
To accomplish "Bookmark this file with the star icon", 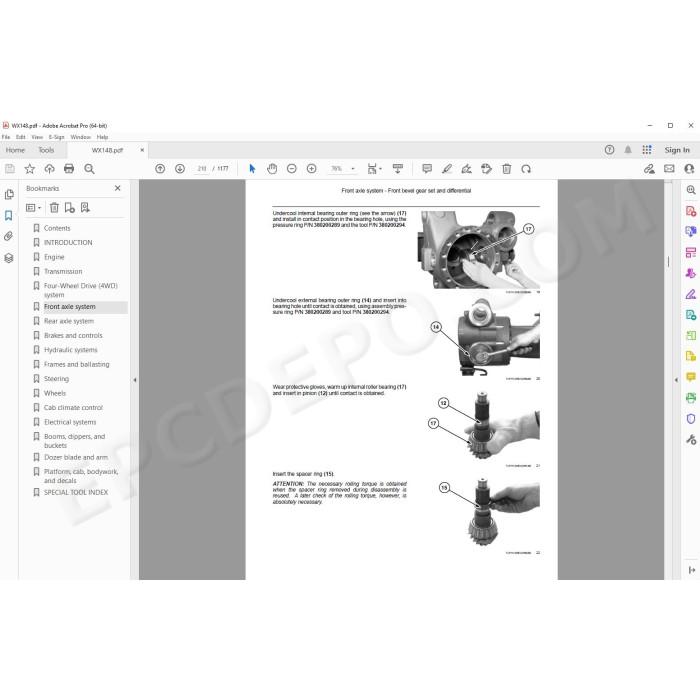I will pos(29,169).
